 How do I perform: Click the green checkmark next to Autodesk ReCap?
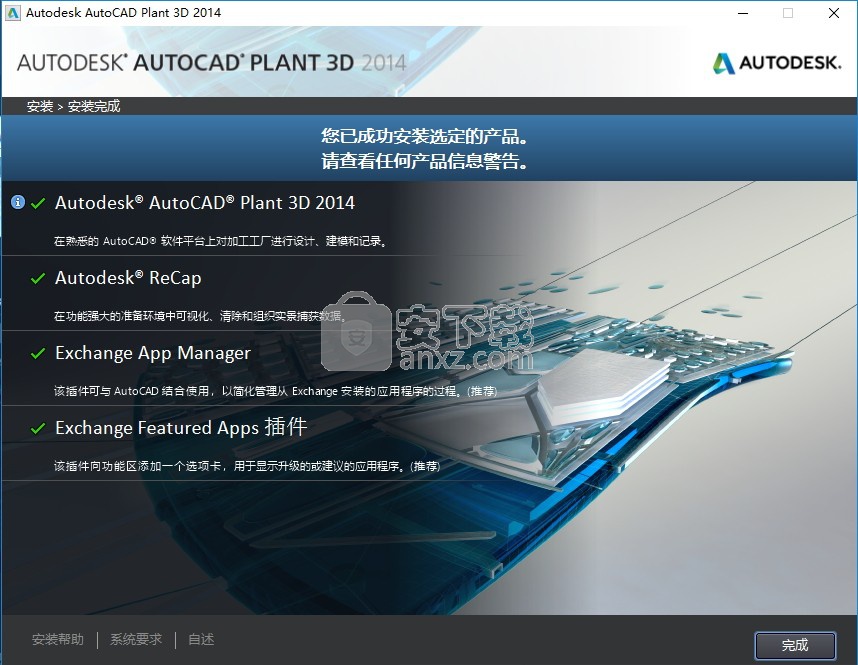pyautogui.click(x=38, y=279)
